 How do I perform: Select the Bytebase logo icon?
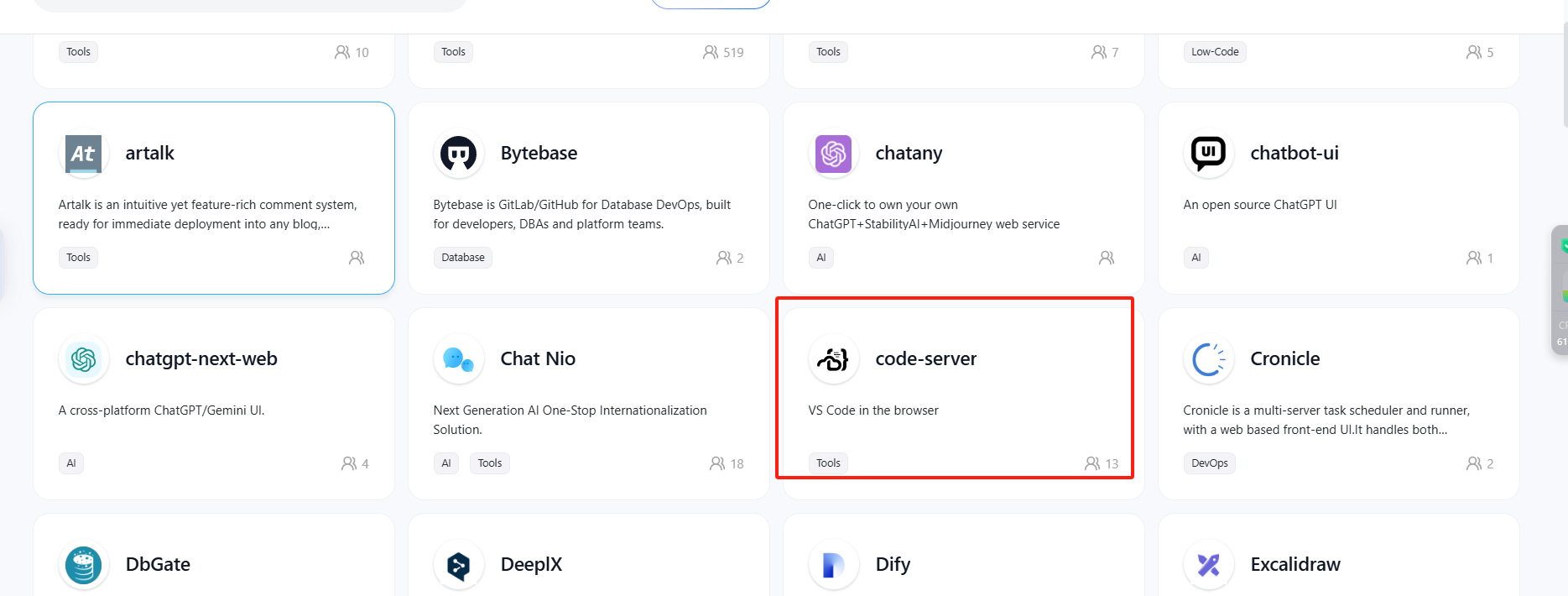[459, 154]
